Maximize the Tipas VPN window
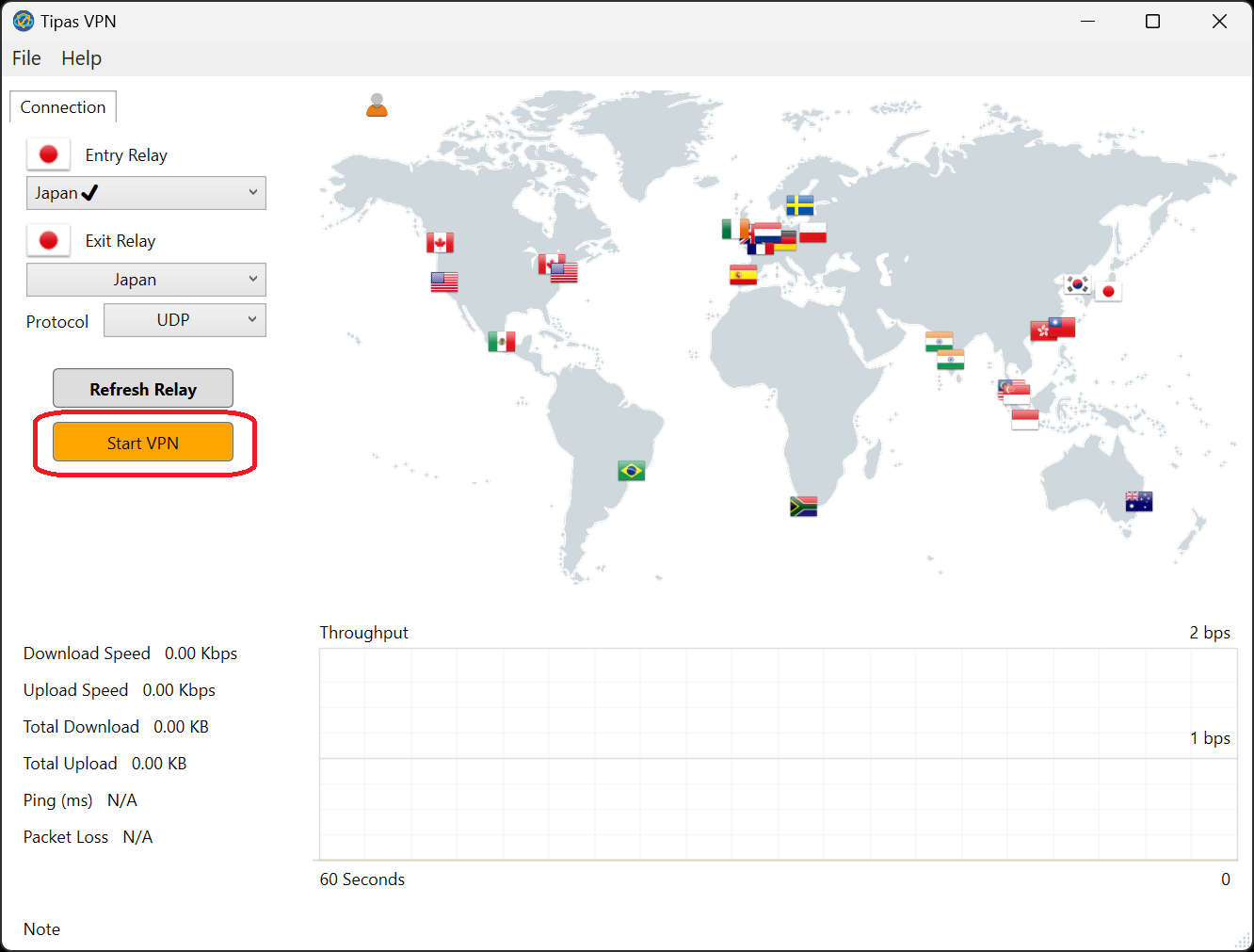The image size is (1254, 952). click(x=1152, y=21)
